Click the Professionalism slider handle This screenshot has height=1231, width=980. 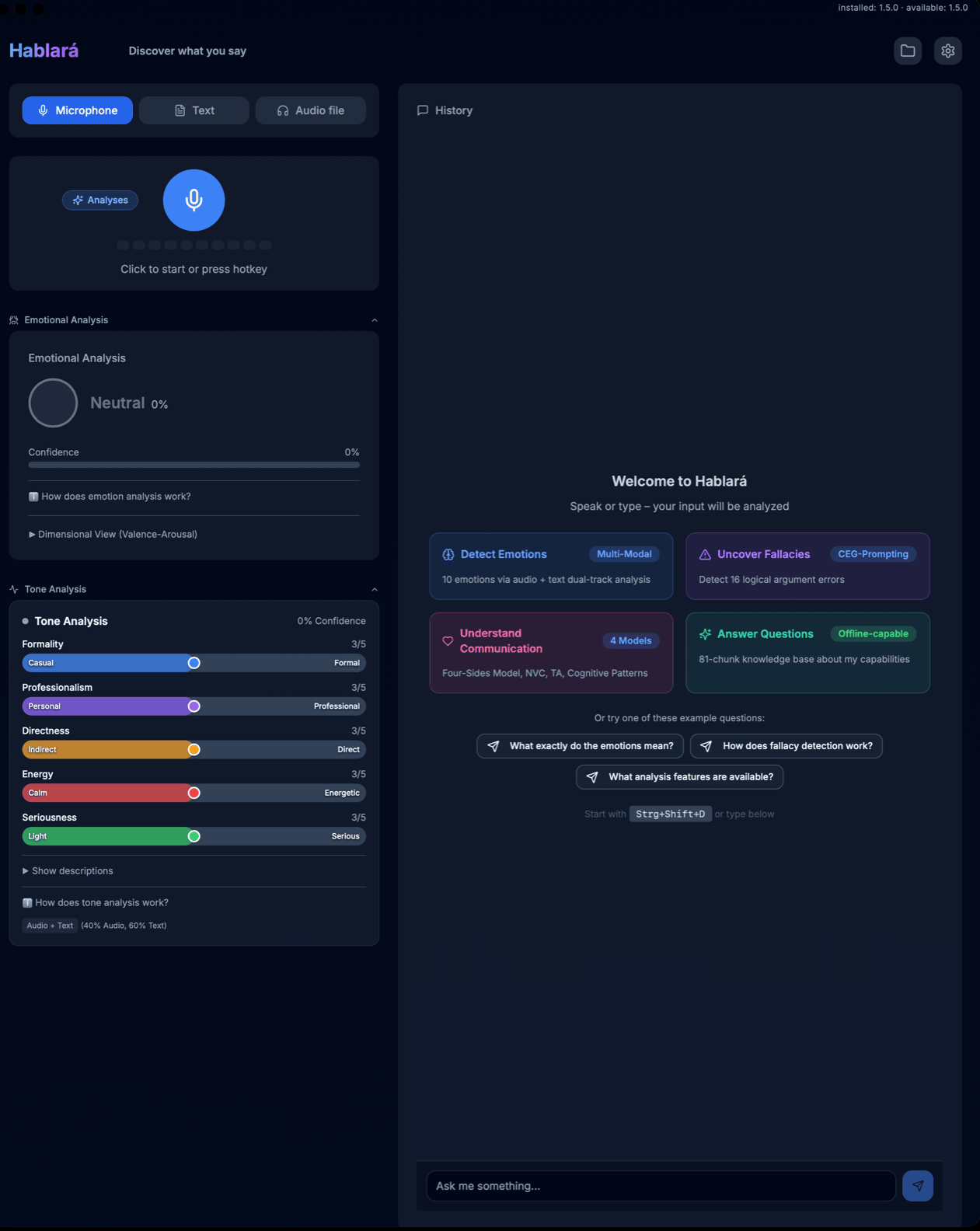194,706
